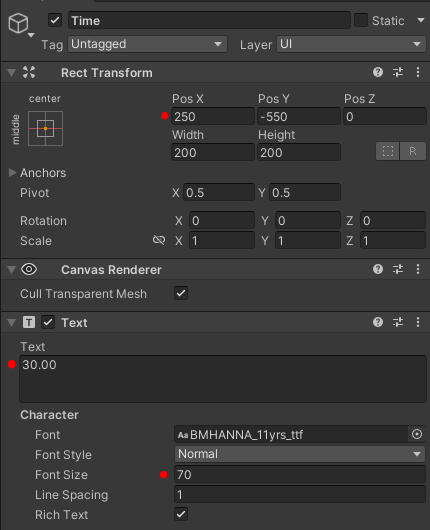
Task: Toggle the Time object active checkbox
Action: (55, 20)
